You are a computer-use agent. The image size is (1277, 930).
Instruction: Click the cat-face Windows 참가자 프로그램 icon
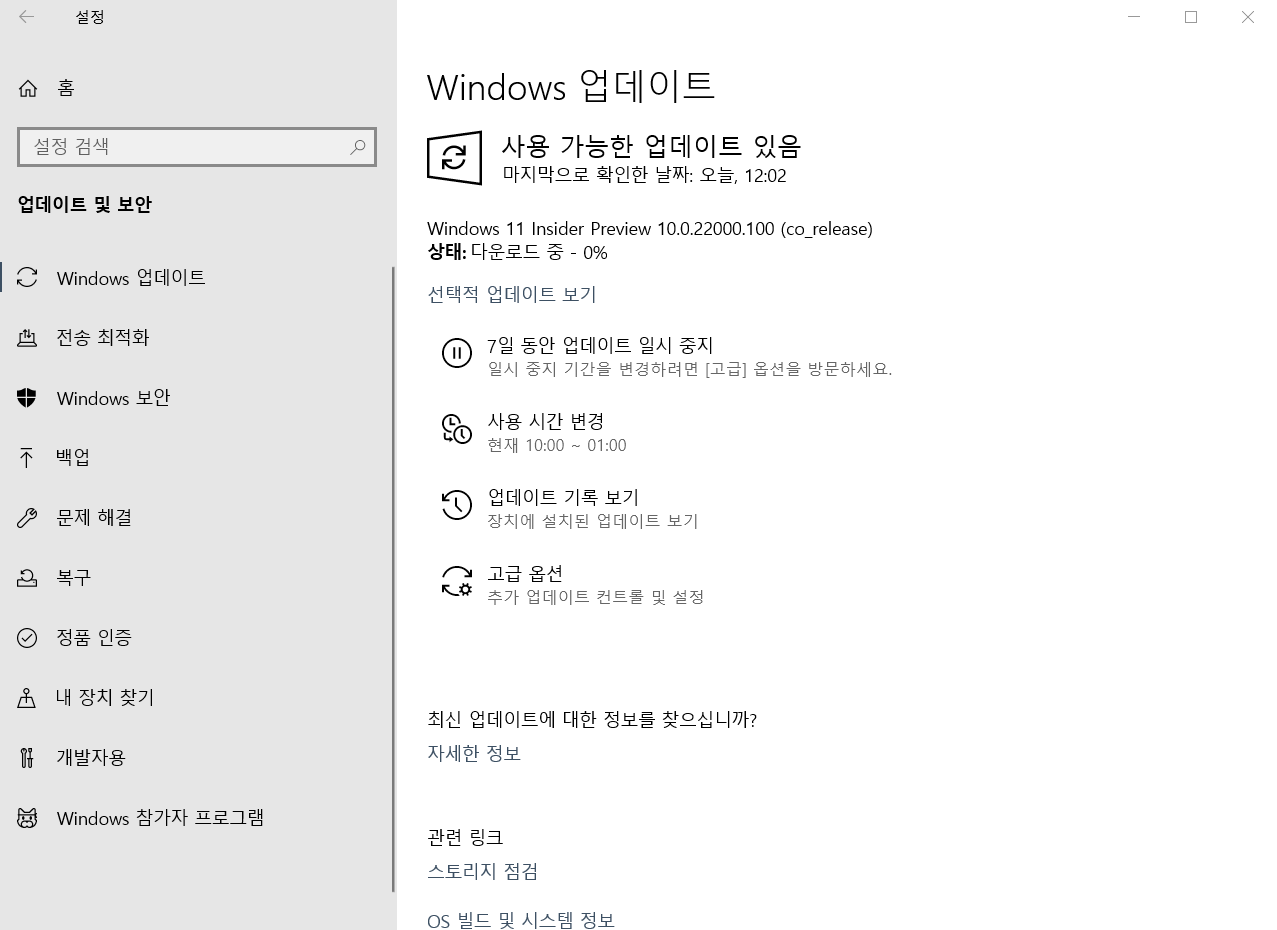pos(27,818)
